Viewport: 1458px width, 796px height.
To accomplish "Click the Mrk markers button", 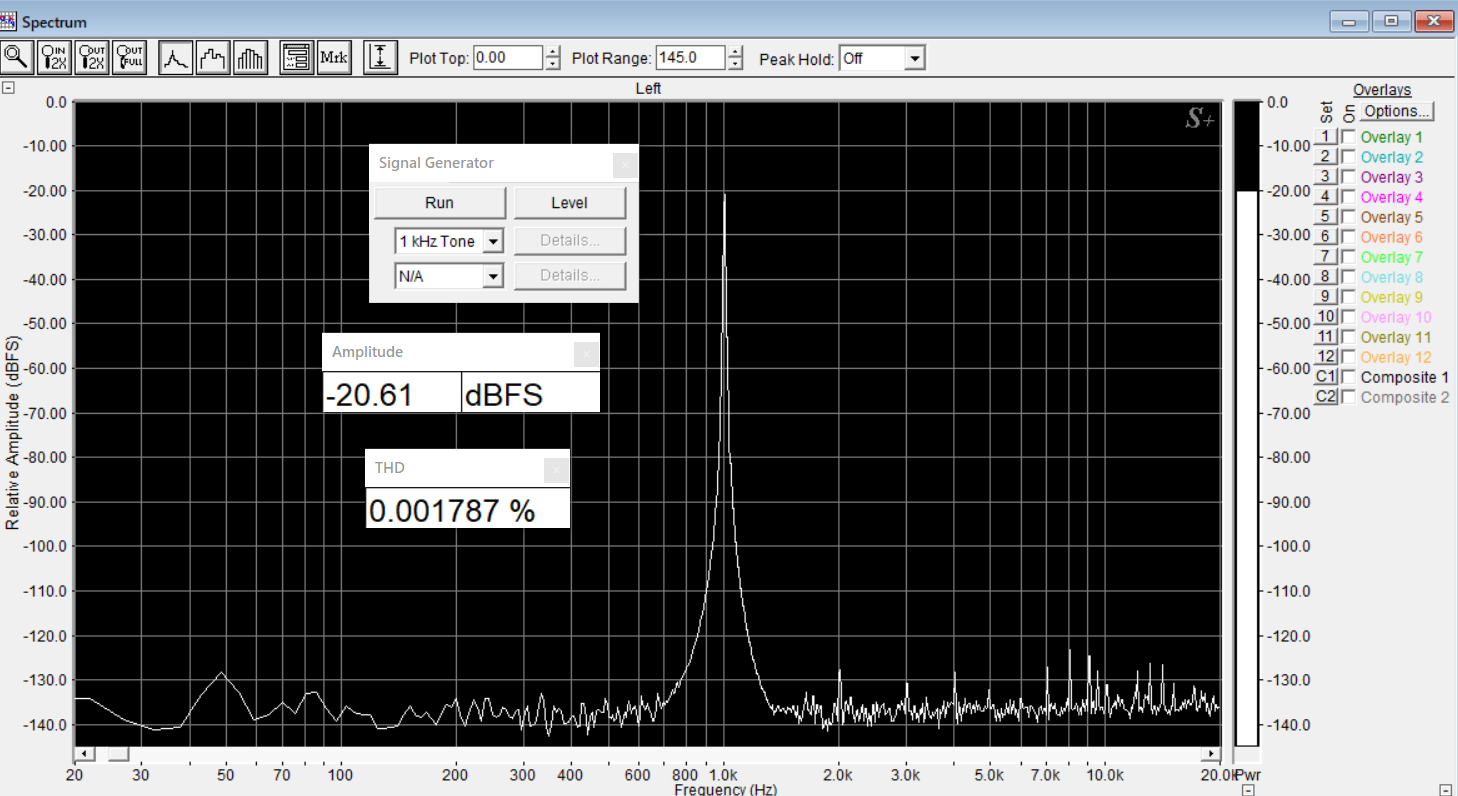I will (334, 58).
